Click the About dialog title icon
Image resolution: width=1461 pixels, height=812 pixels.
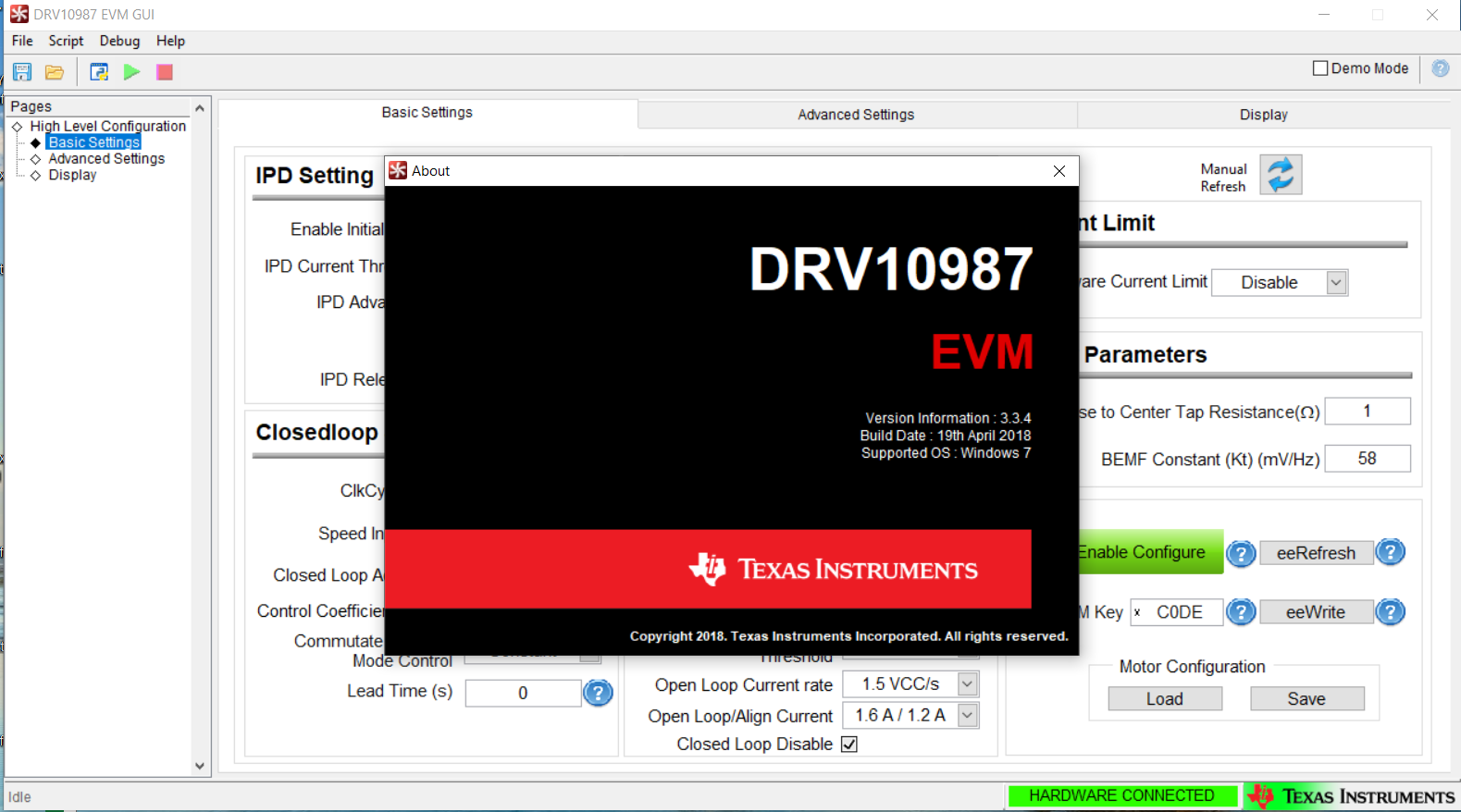[x=398, y=170]
